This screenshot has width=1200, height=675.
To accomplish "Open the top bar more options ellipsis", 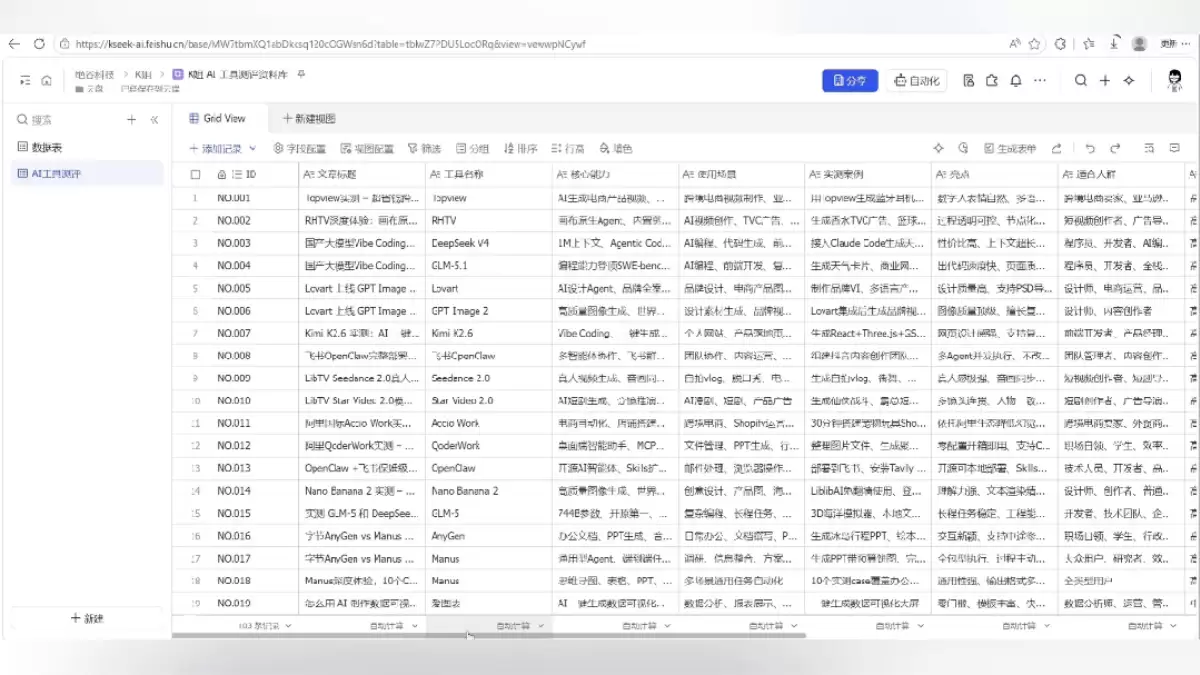I will click(1040, 81).
